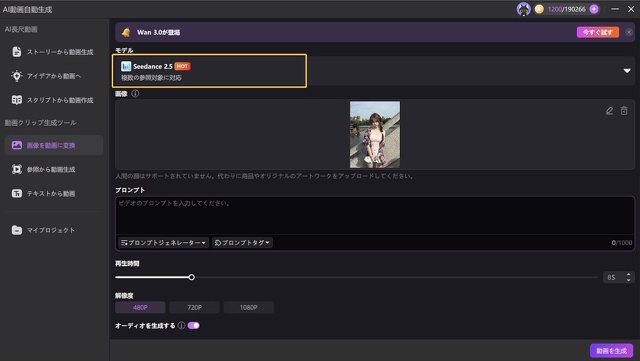Focus the prompt text field
Screen dimensions: 640x361
pyautogui.click(x=375, y=216)
